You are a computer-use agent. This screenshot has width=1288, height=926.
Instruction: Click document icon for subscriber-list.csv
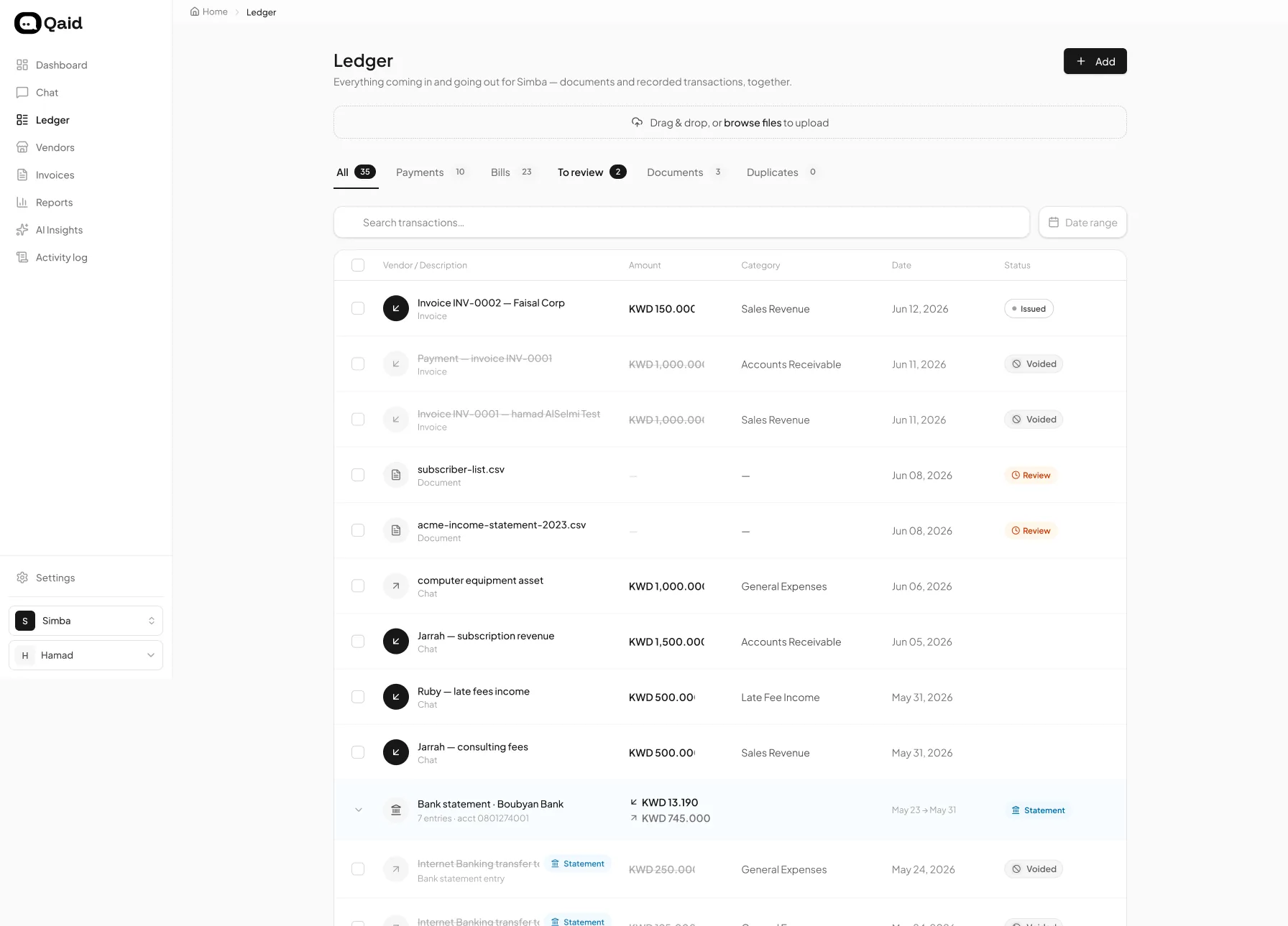point(396,475)
